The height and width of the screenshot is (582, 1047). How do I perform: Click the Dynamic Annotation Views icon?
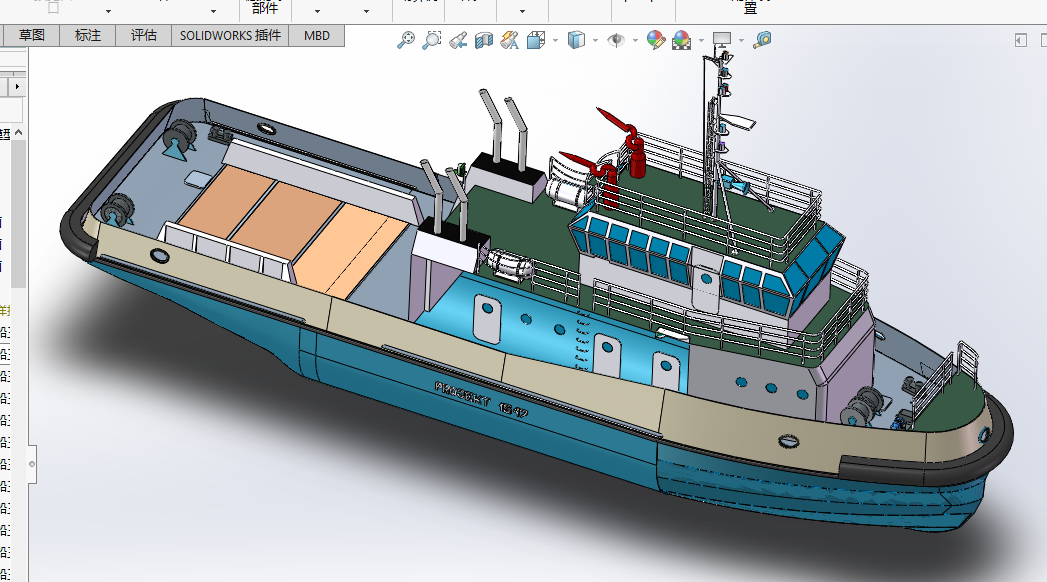(510, 40)
